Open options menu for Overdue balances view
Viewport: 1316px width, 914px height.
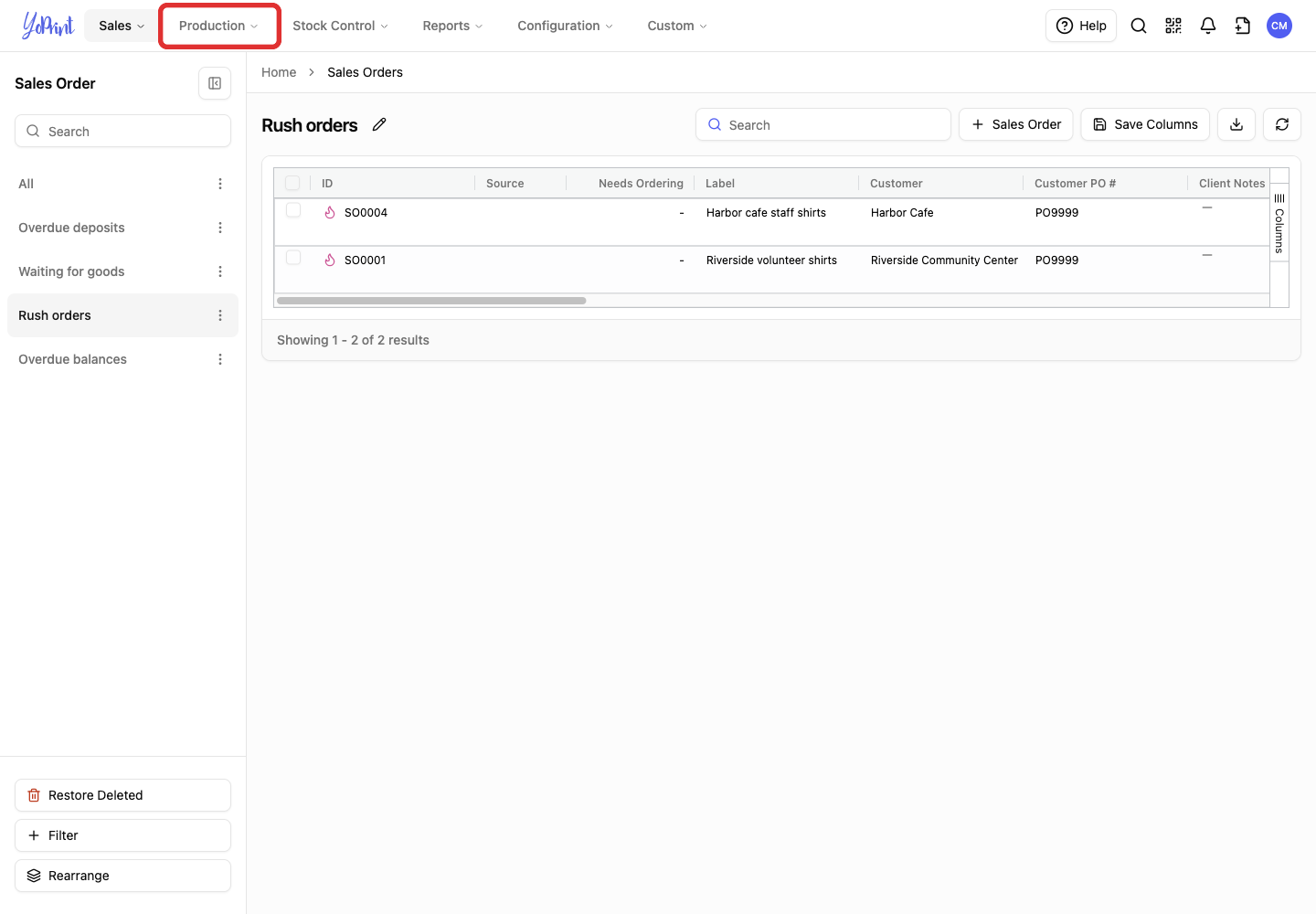(x=220, y=359)
